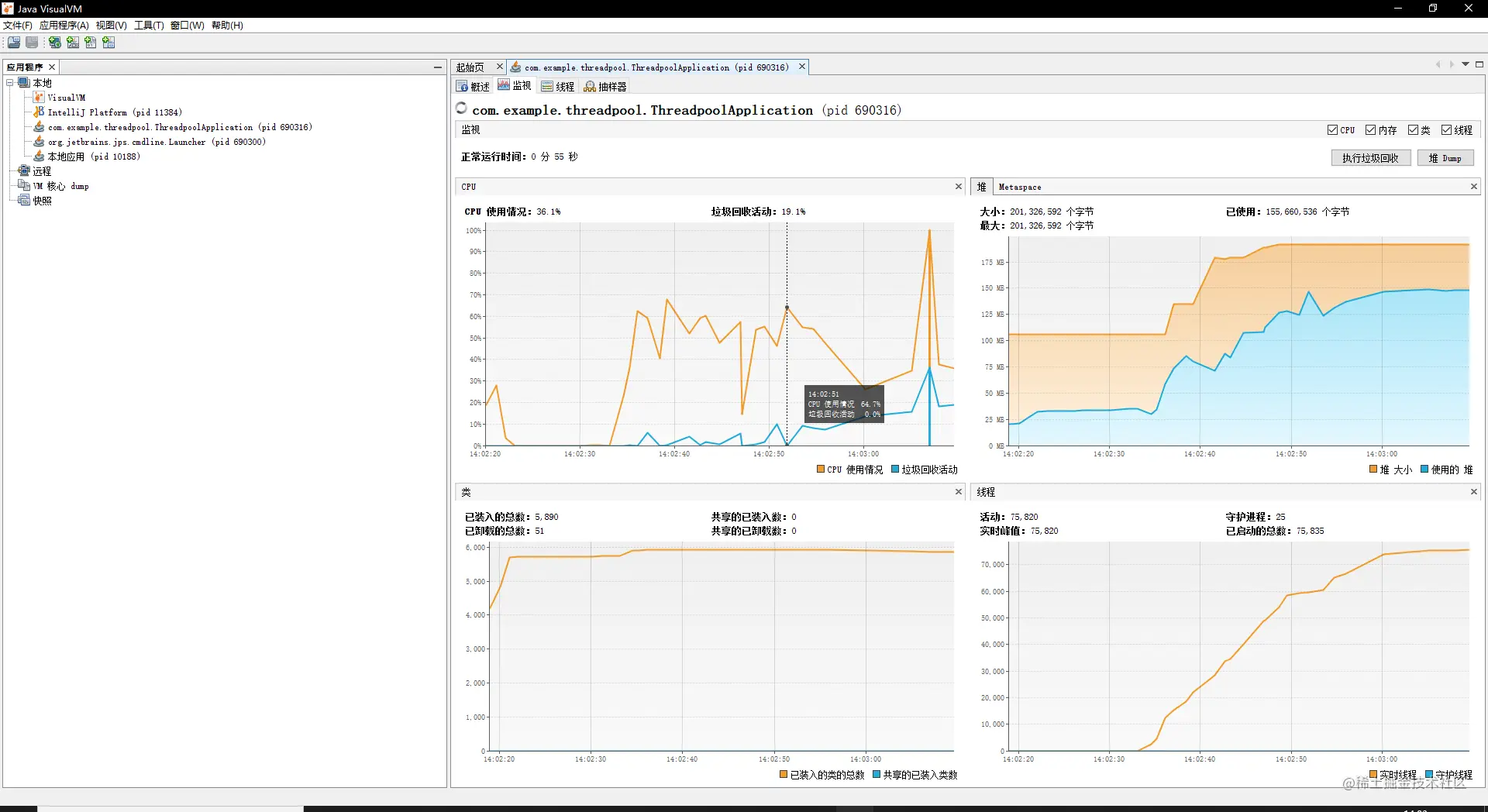Click the add VM core dump toolbar icon

pyautogui.click(x=91, y=43)
